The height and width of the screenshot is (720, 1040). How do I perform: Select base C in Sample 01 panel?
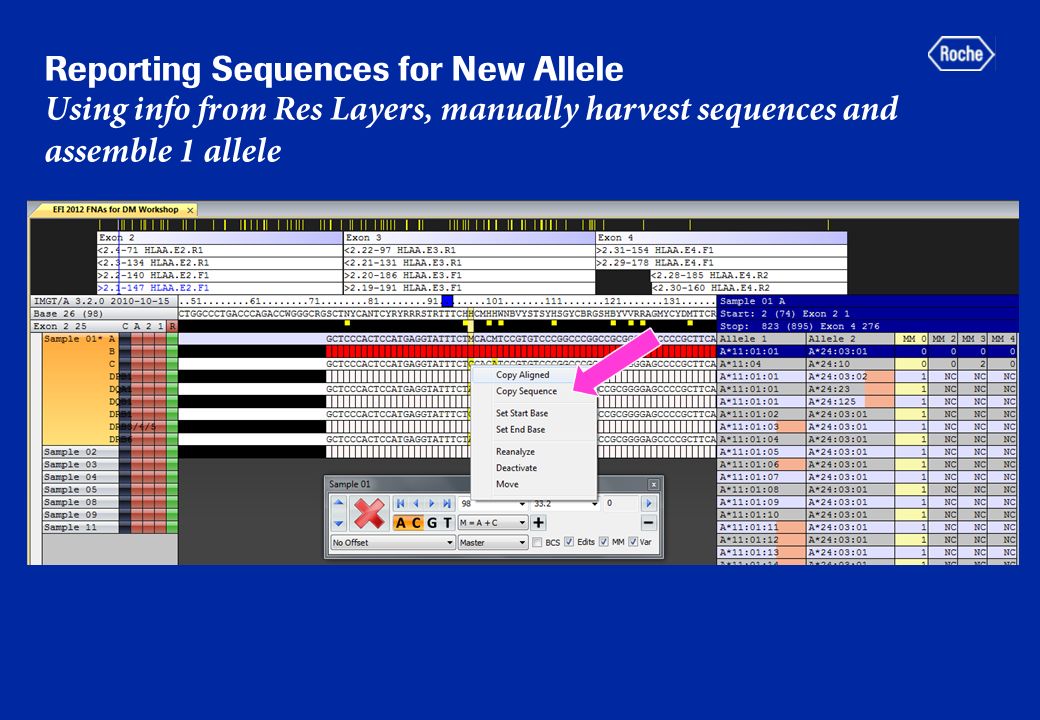pos(416,522)
